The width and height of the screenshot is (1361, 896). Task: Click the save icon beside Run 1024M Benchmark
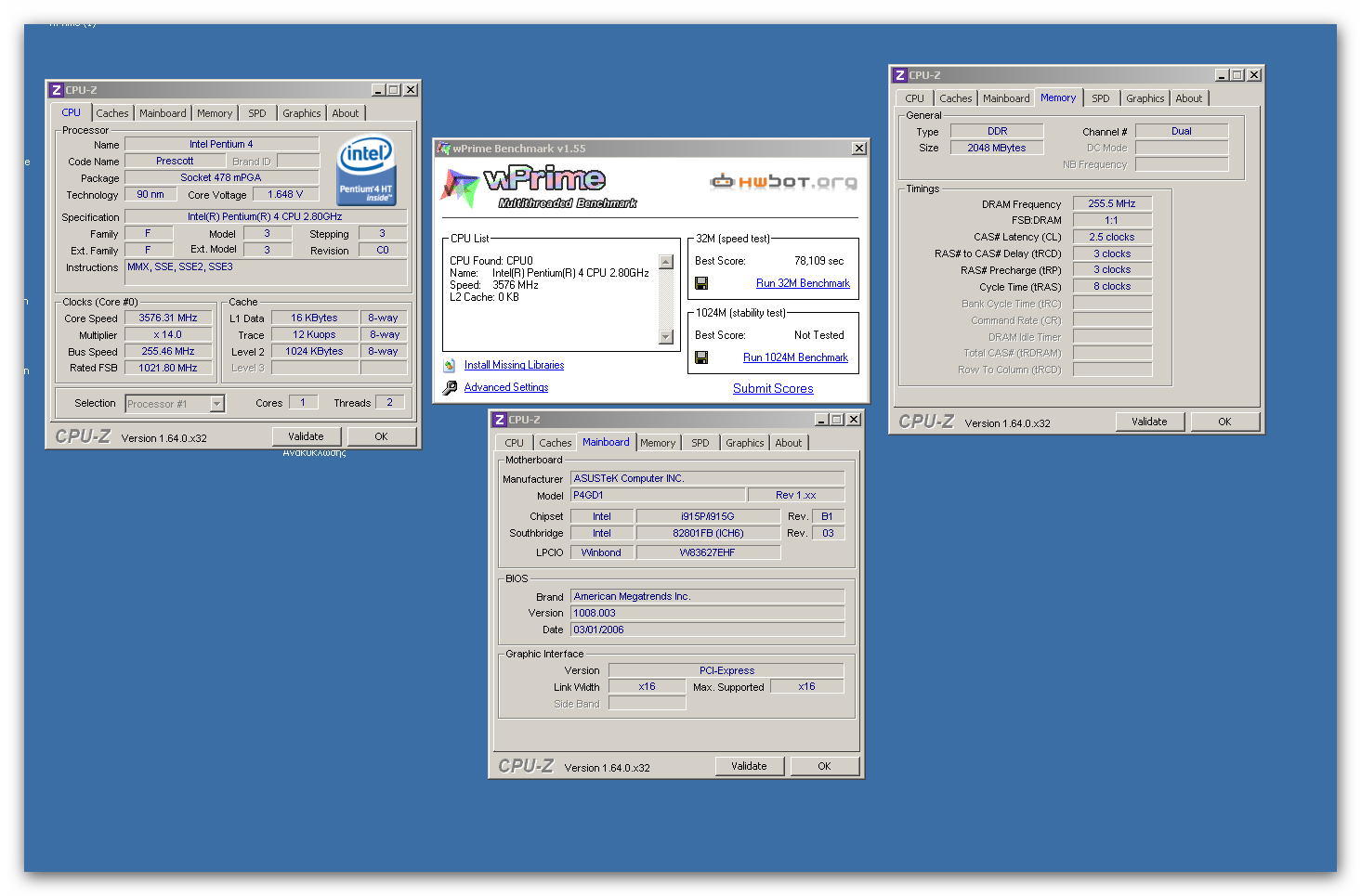pyautogui.click(x=701, y=357)
